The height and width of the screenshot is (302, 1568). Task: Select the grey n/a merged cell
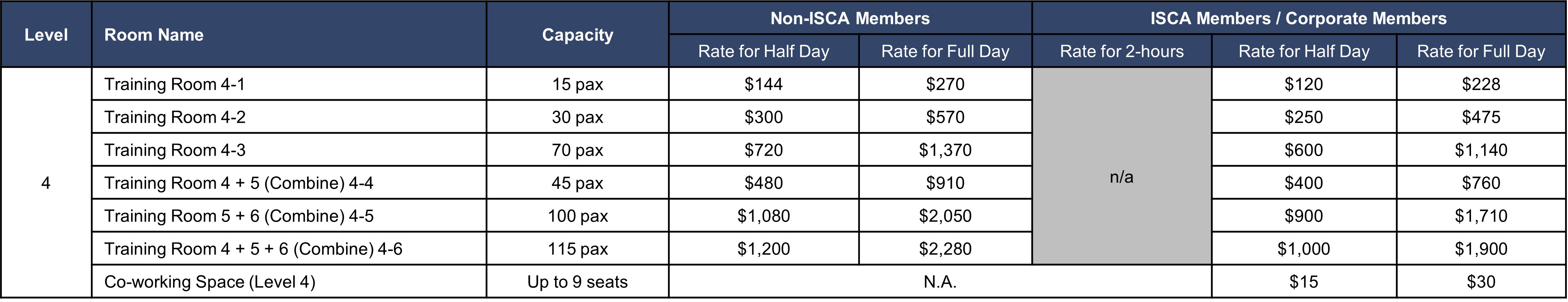1122,166
